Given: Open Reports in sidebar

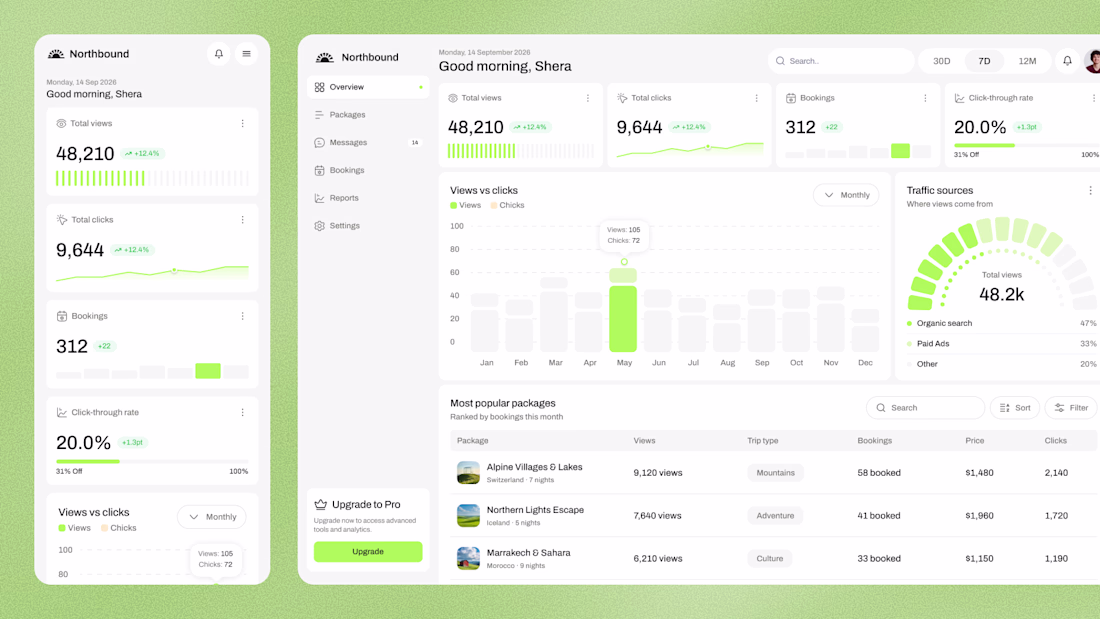Looking at the screenshot, I should point(368,198).
